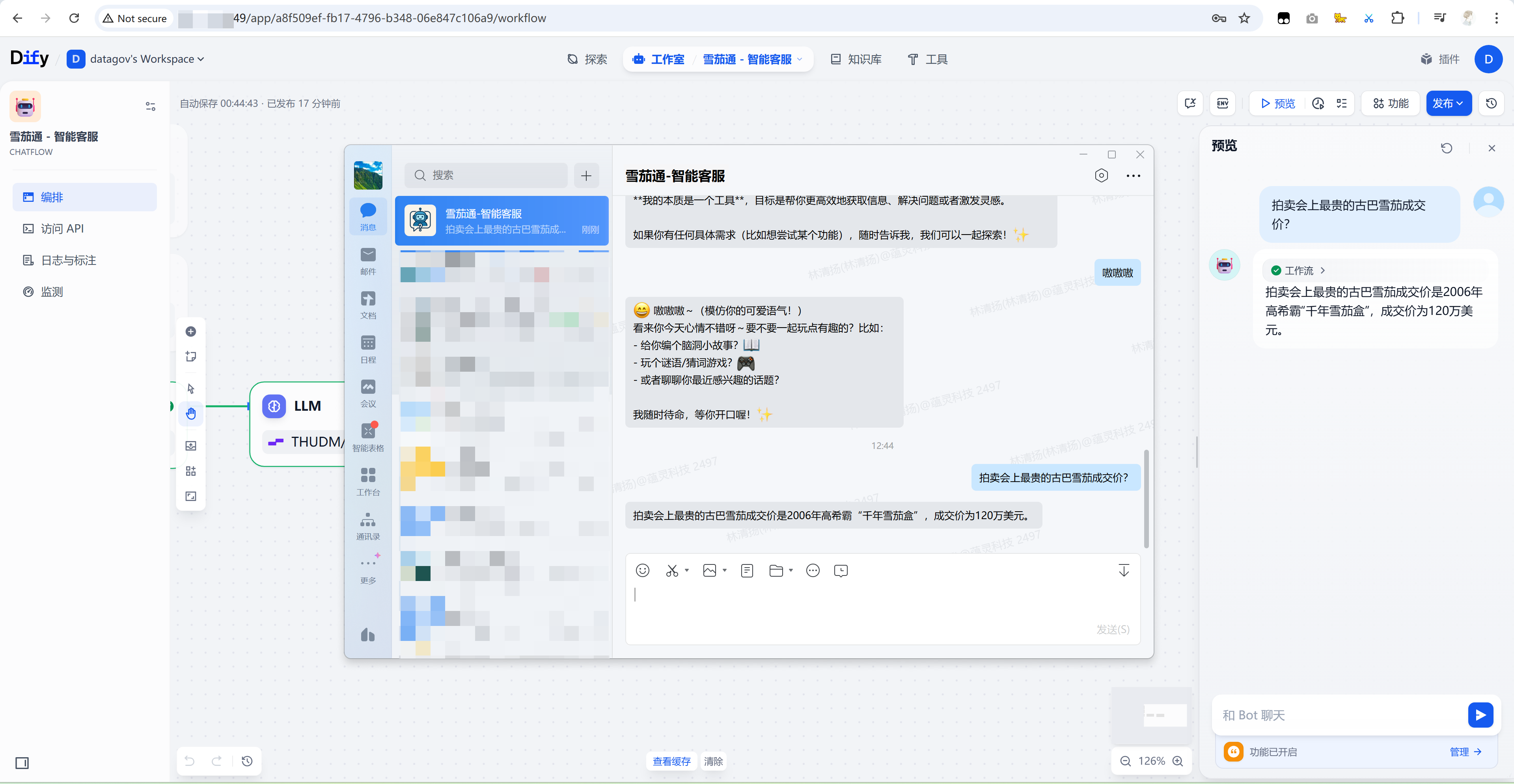Click the chat settings hexagon icon

(x=1102, y=175)
